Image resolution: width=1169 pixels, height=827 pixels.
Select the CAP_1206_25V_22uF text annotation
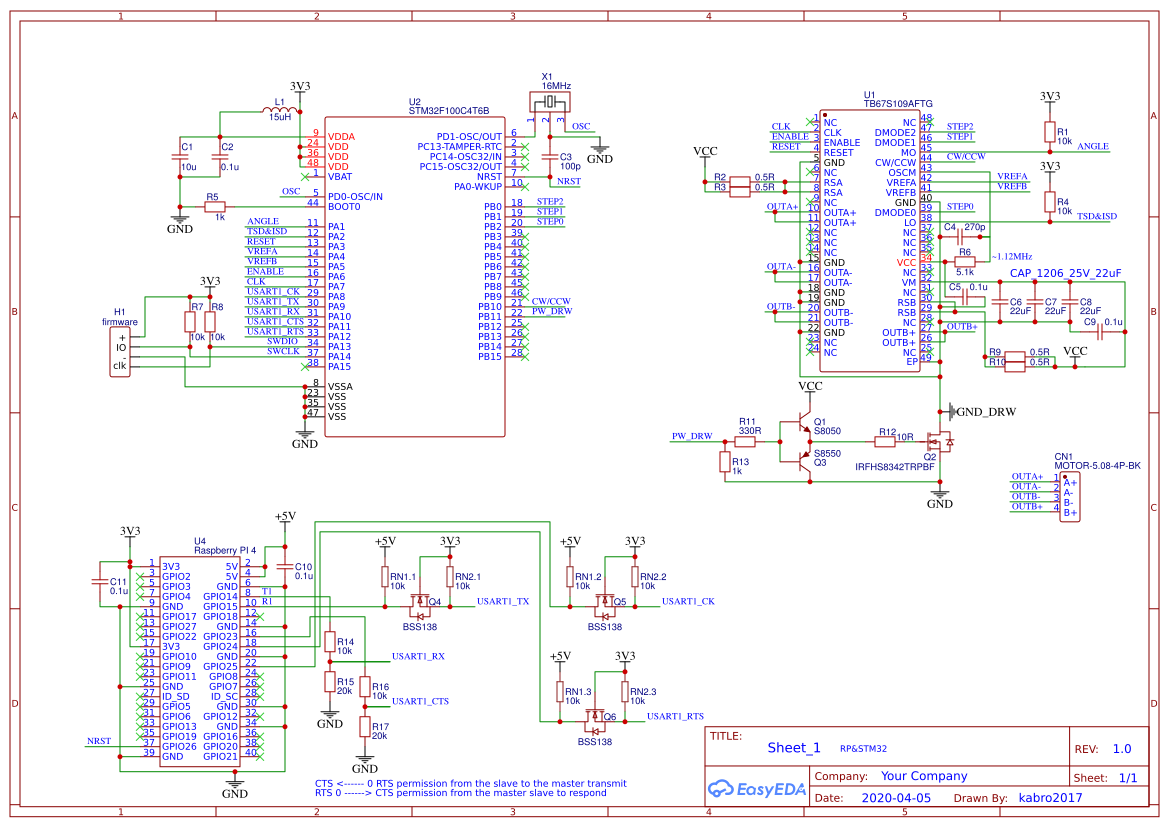[1065, 273]
